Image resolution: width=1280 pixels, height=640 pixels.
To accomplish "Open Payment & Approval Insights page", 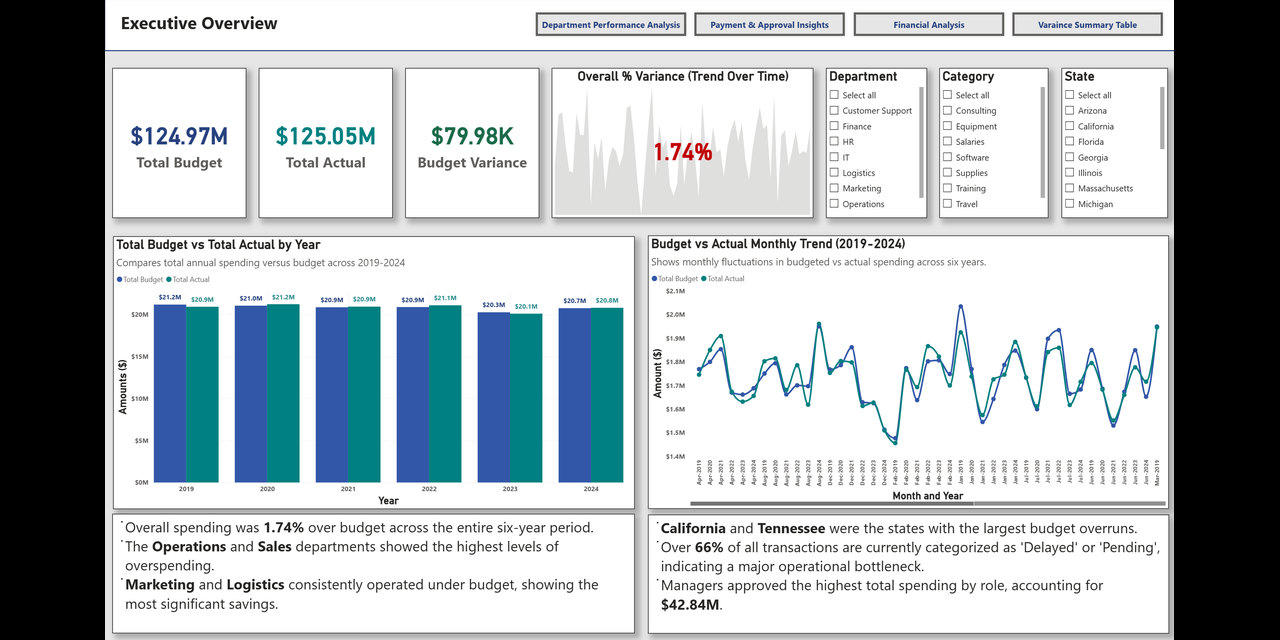I will (770, 25).
